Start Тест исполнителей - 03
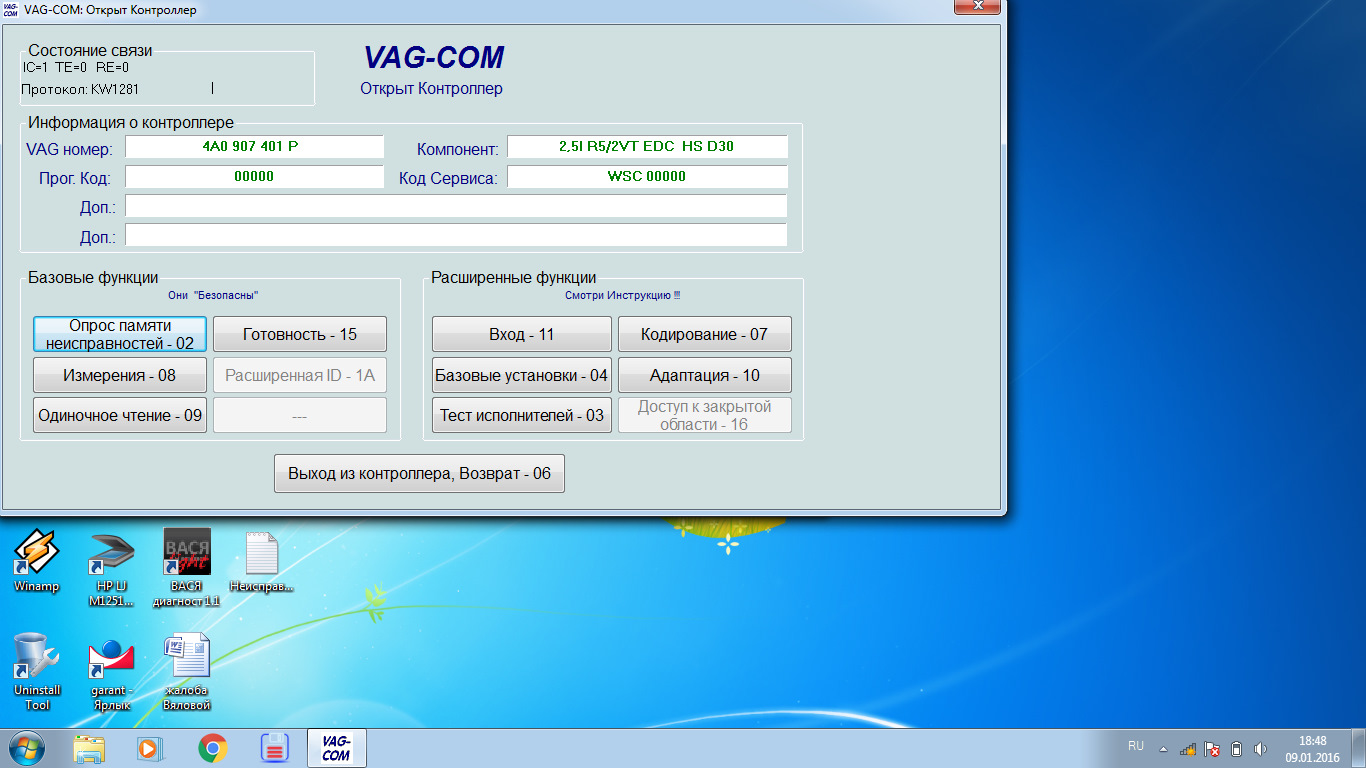The height and width of the screenshot is (768, 1366). [x=522, y=415]
